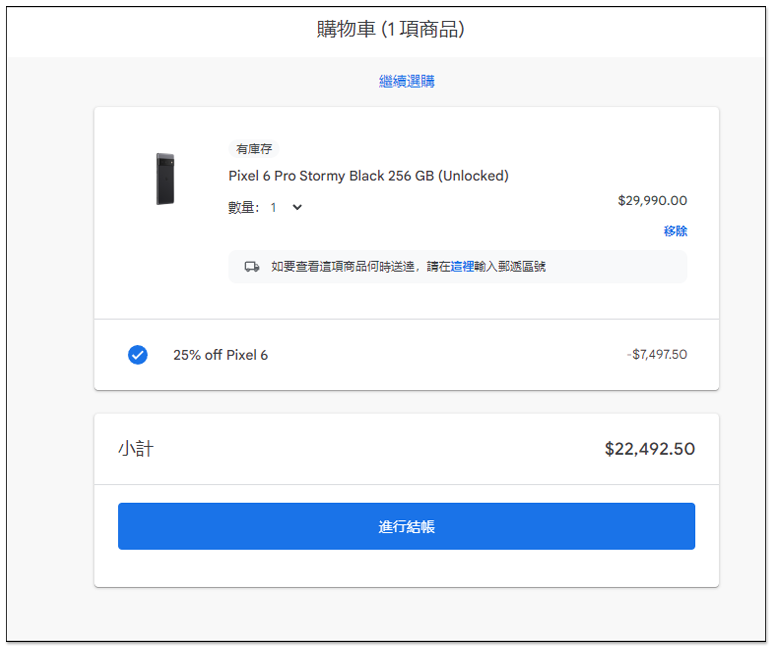The width and height of the screenshot is (772, 649).
Task: Click the 數量 quantity label
Action: (x=243, y=207)
